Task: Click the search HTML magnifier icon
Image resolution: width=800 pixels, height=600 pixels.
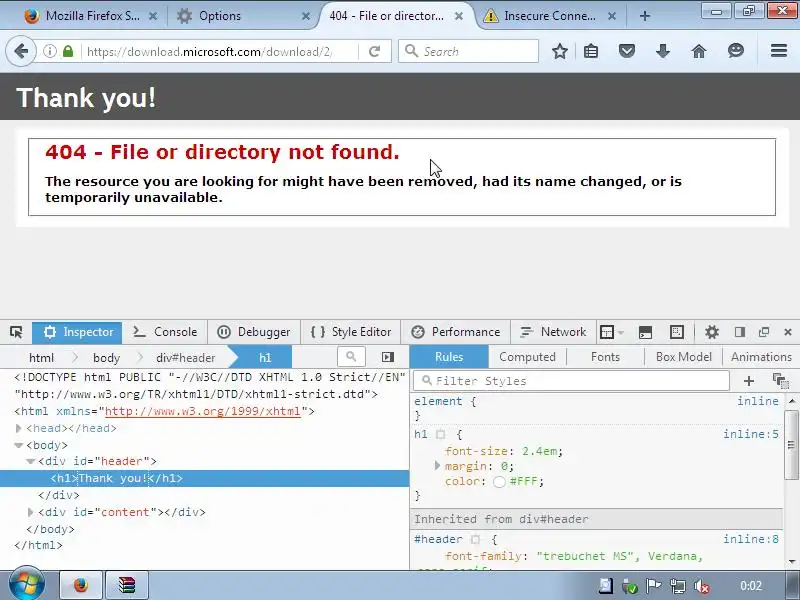Action: tap(351, 357)
